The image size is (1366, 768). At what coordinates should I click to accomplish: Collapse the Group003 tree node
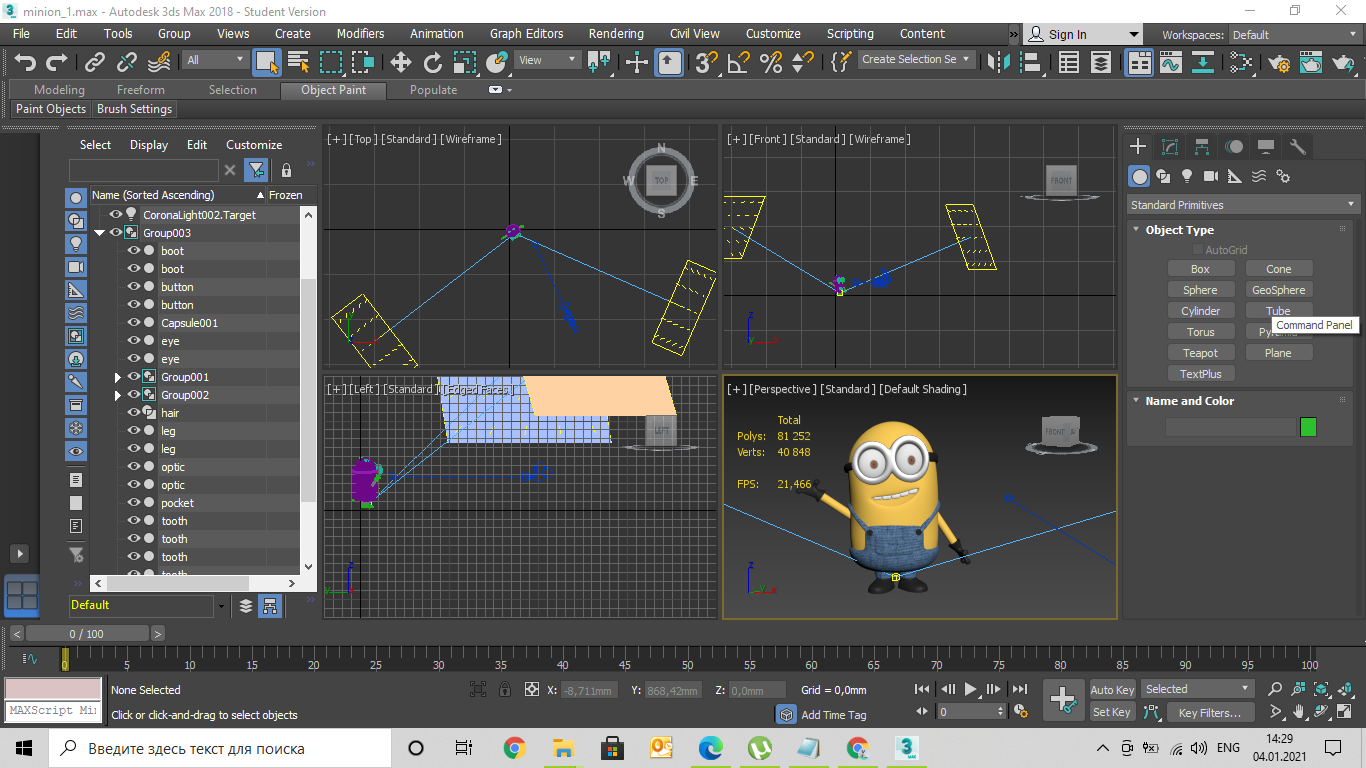coord(100,233)
